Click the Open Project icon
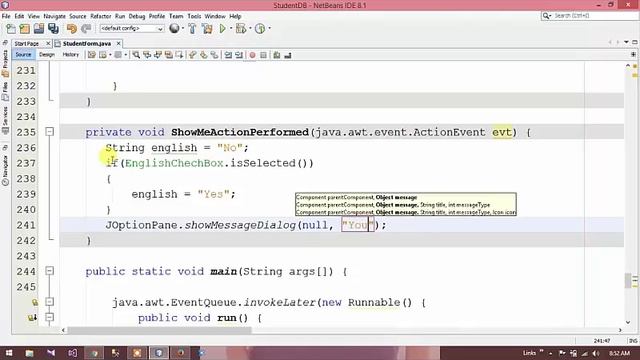 tap(39, 29)
